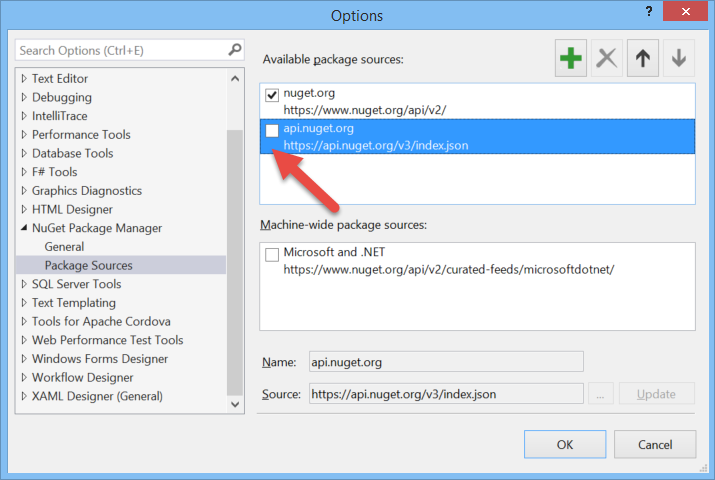Select the HTML Designer label
The width and height of the screenshot is (715, 480).
click(72, 209)
